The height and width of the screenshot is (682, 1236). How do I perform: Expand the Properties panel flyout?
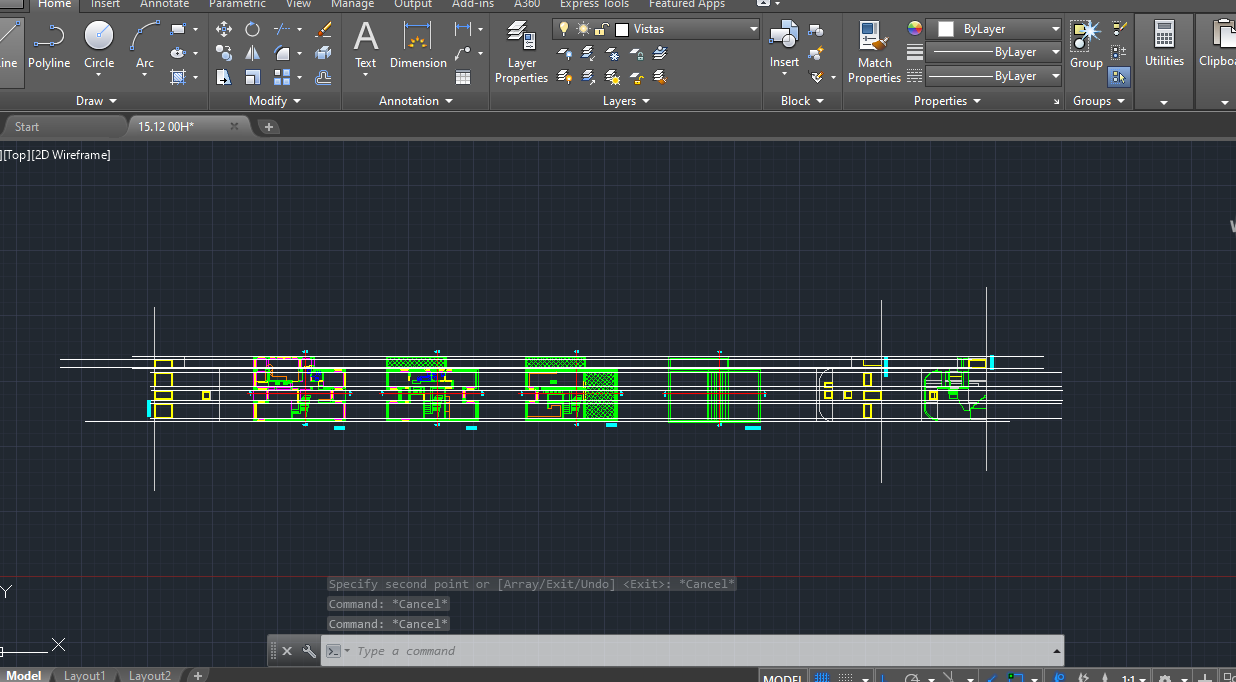pyautogui.click(x=947, y=101)
